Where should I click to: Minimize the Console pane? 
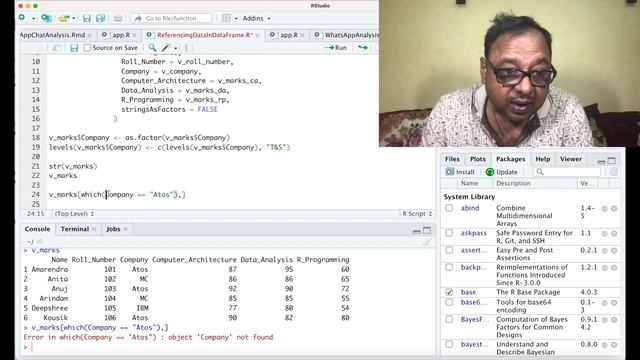pos(416,231)
